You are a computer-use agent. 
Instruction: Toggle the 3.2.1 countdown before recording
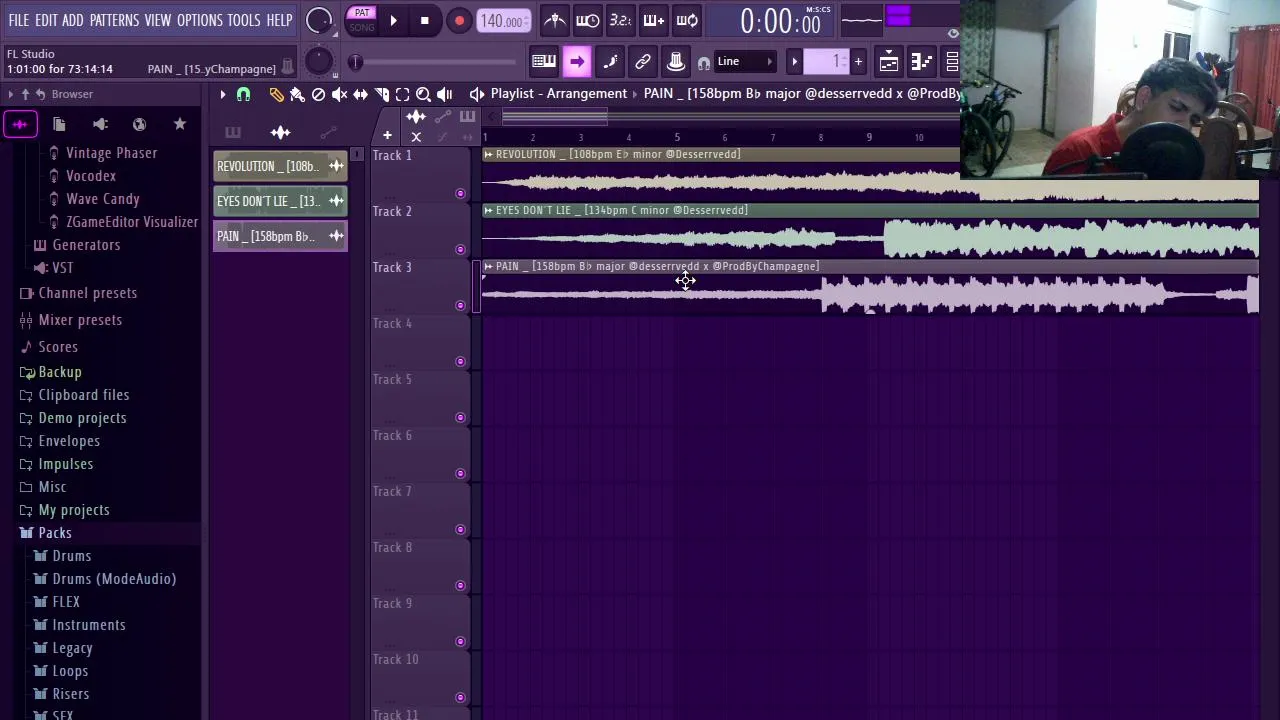[x=620, y=20]
